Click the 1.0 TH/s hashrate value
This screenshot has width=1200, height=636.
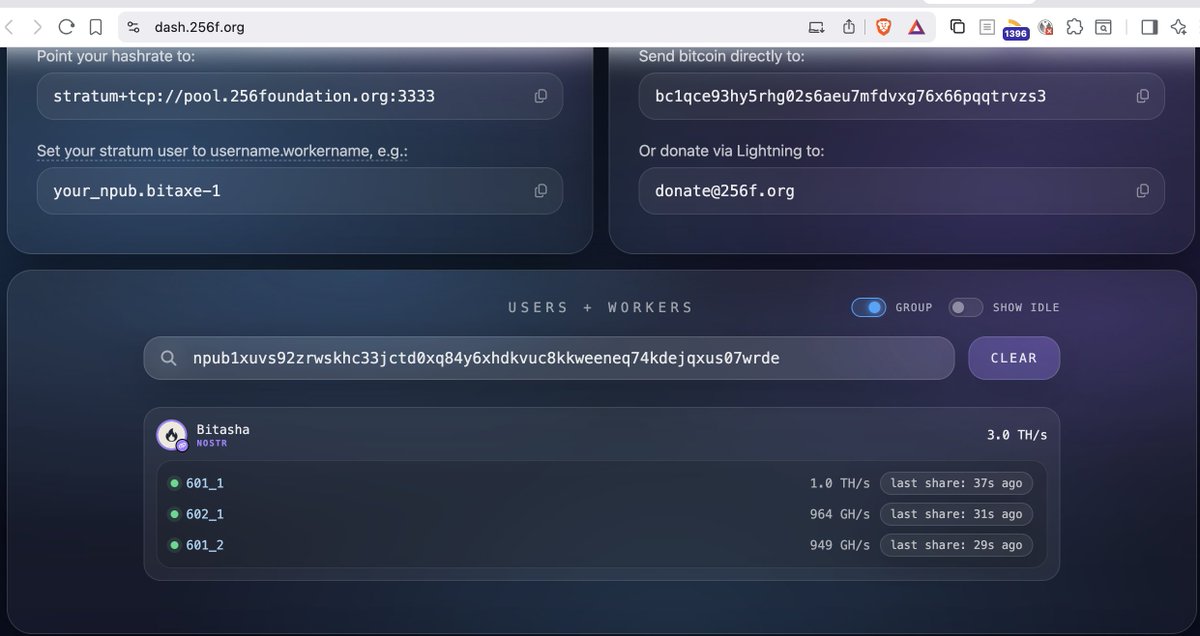pos(840,483)
